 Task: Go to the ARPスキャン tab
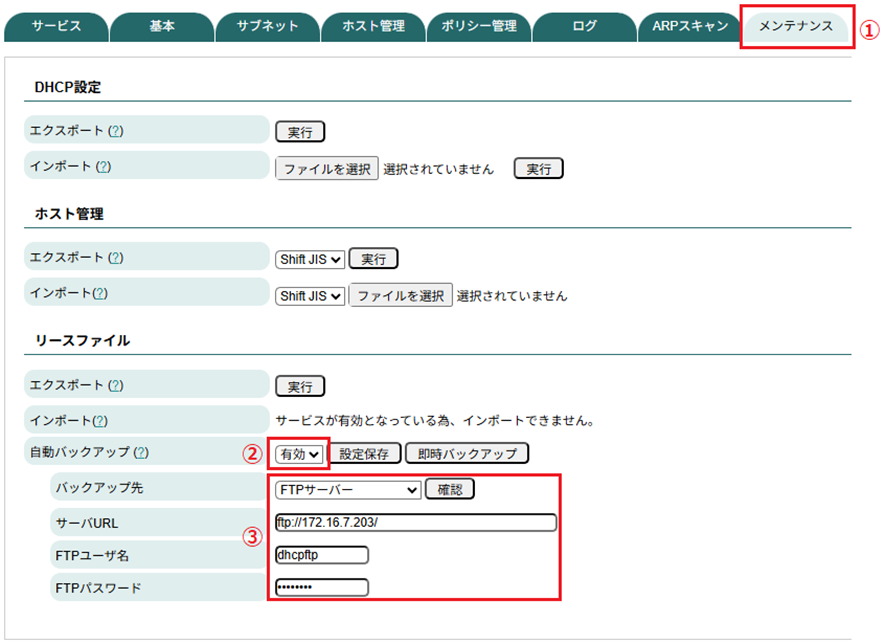(x=689, y=27)
